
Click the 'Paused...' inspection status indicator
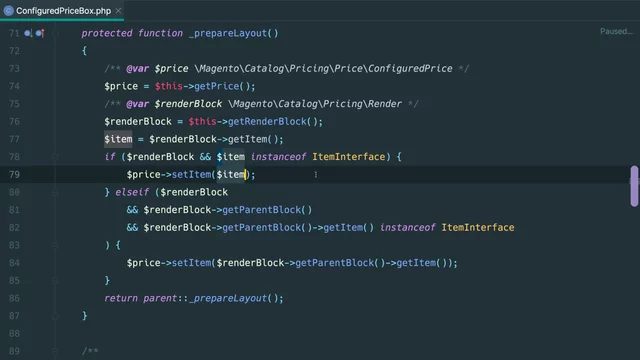(616, 31)
